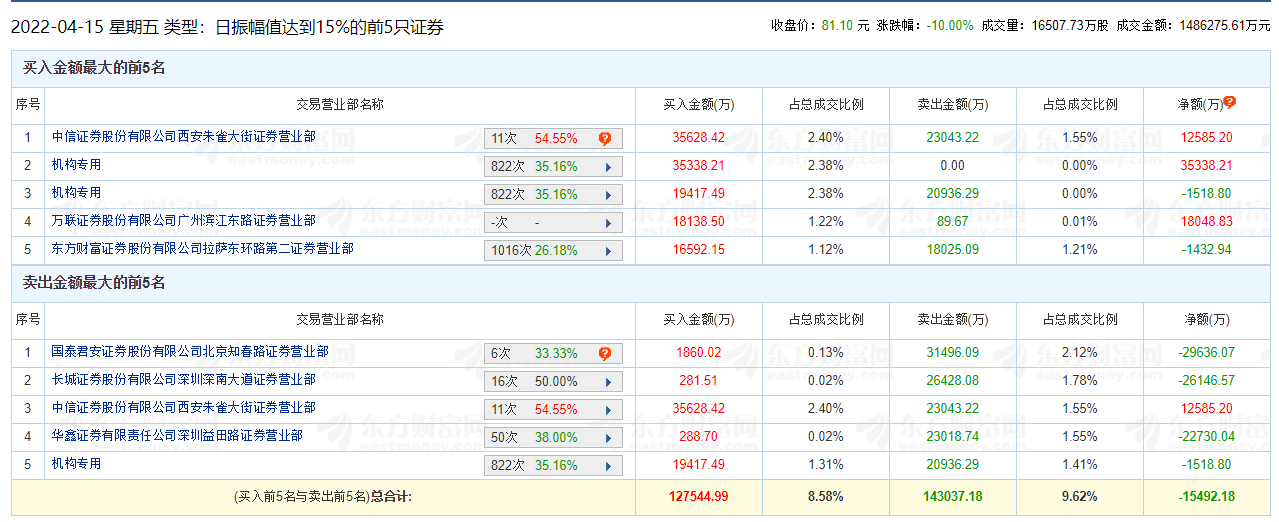
Task: Open 国泰君安证券北京知春路证券营业部 link
Action: (x=190, y=351)
